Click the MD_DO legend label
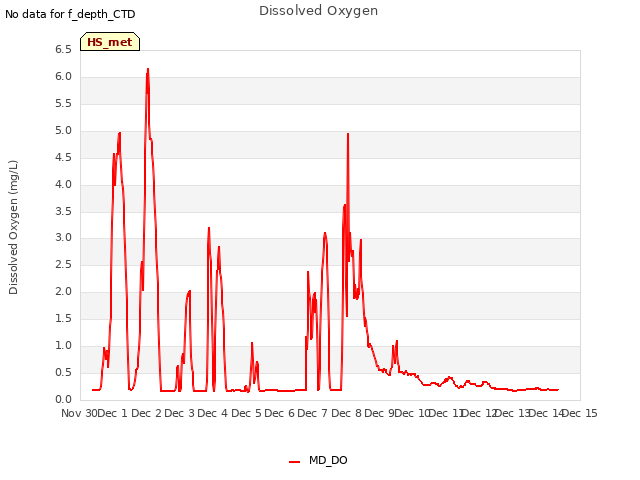Screen dimensions: 640x480 (x=328, y=460)
